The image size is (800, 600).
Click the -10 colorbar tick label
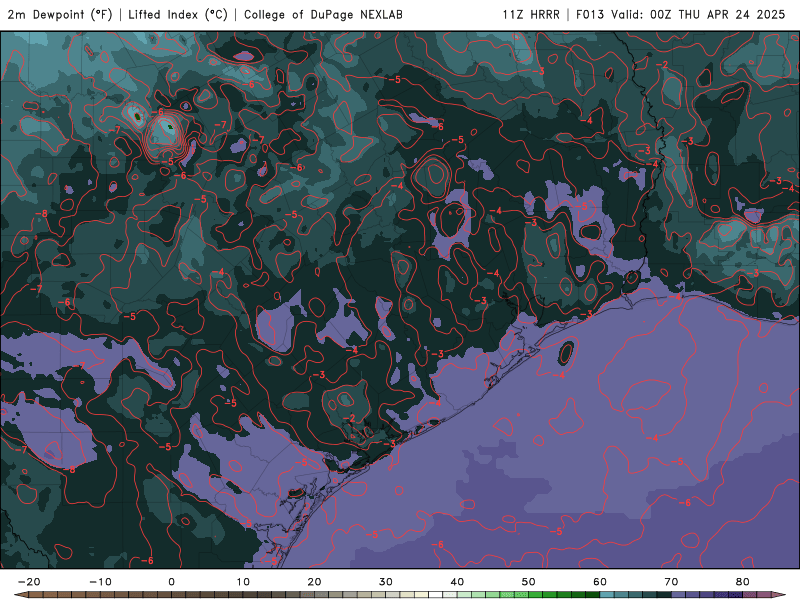(100, 581)
